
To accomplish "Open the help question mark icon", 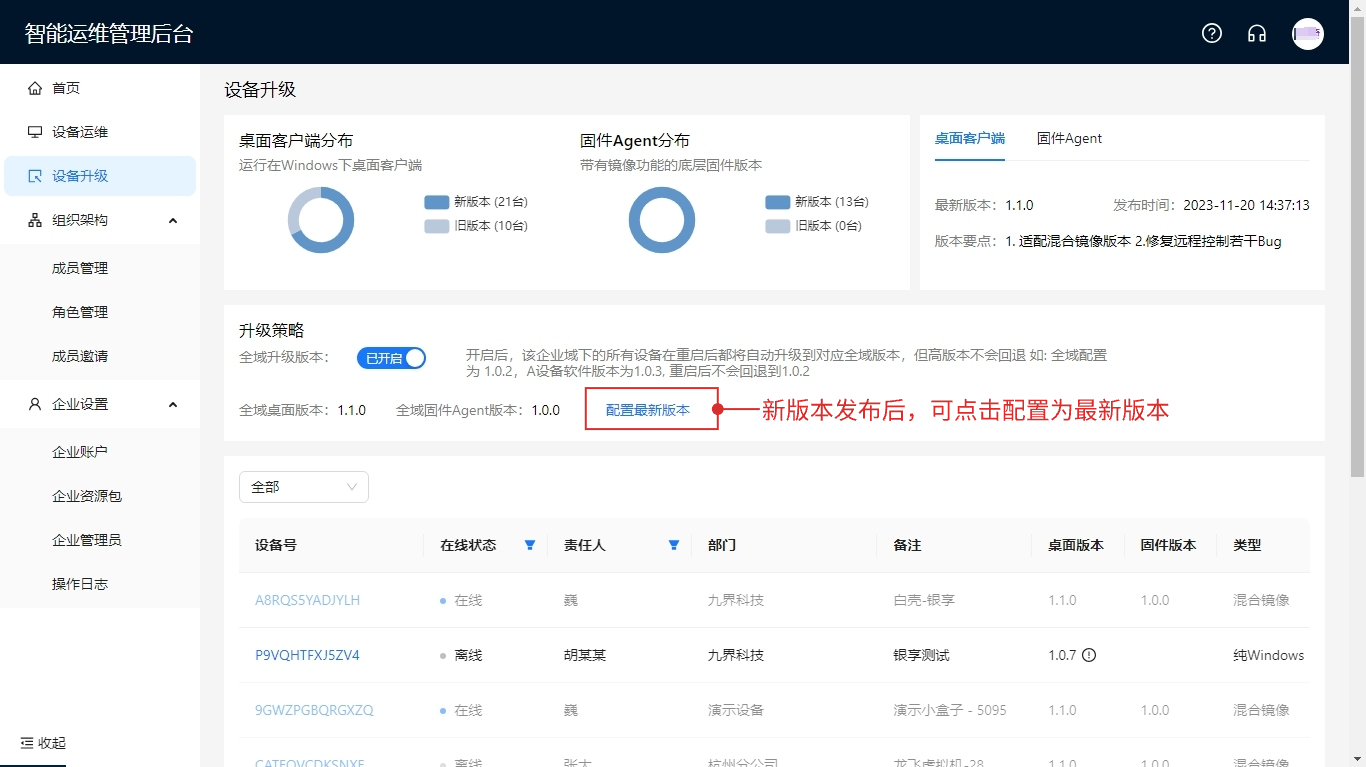I will (x=1212, y=33).
